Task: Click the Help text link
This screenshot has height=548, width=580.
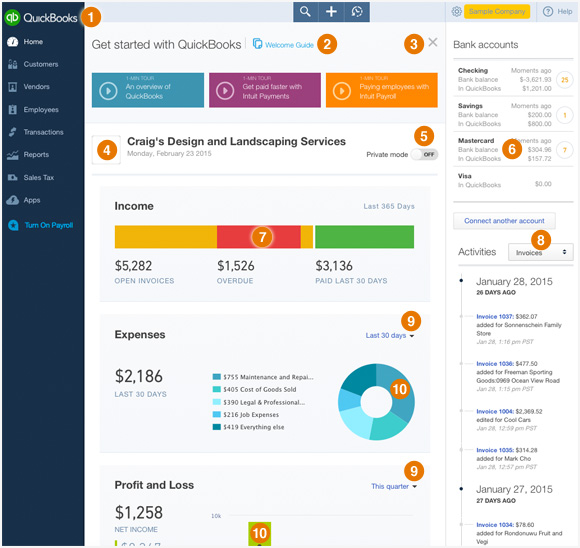Action: click(564, 11)
